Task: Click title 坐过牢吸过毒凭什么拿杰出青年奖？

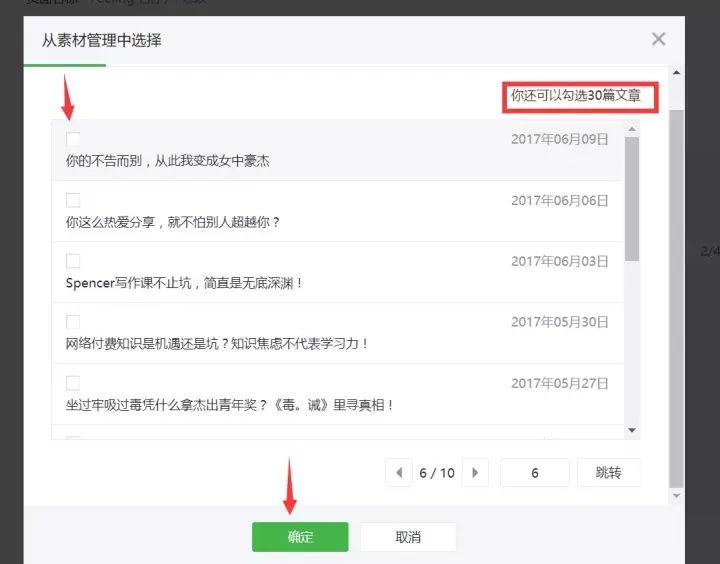Action: pos(167,405)
